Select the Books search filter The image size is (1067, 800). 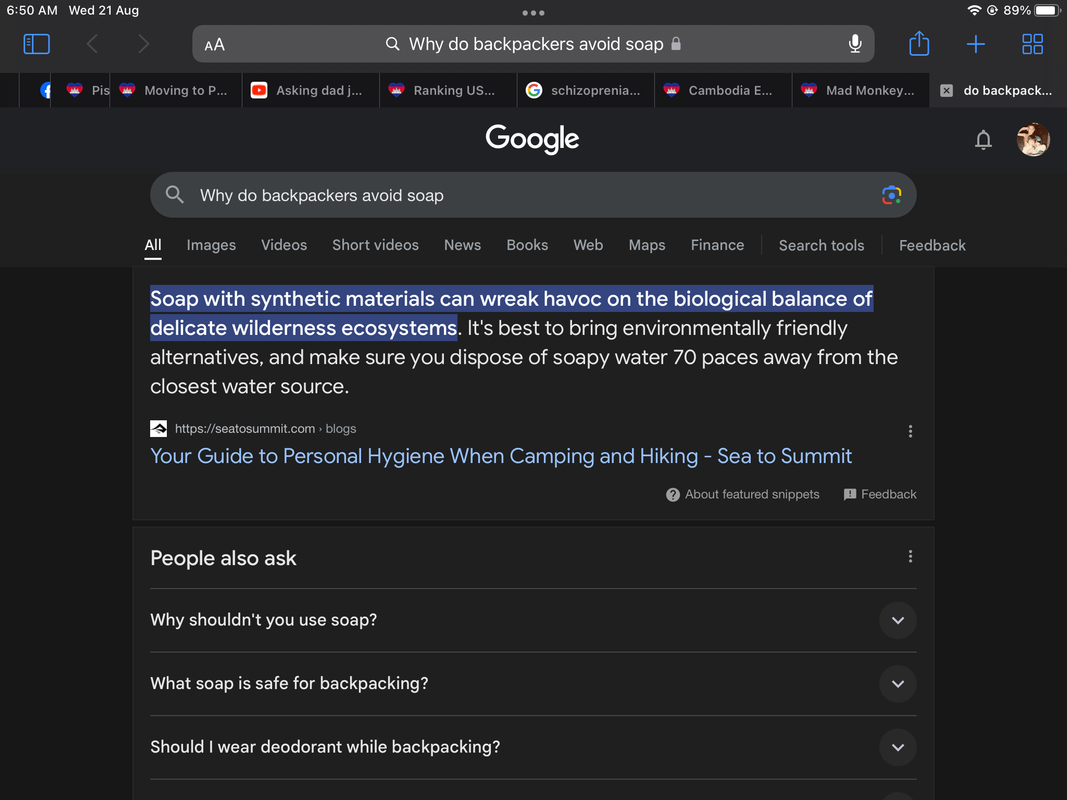(527, 245)
